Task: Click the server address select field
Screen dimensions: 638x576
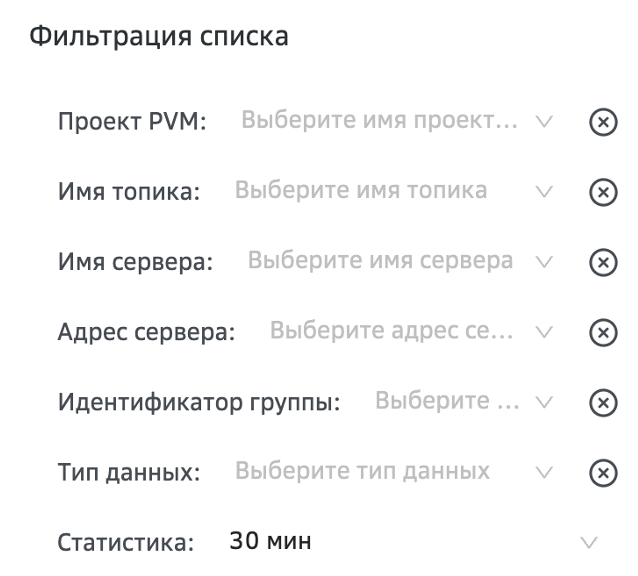Action: click(392, 332)
